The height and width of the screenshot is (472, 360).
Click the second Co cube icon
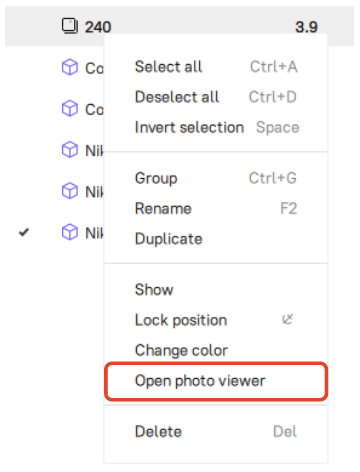coord(70,108)
